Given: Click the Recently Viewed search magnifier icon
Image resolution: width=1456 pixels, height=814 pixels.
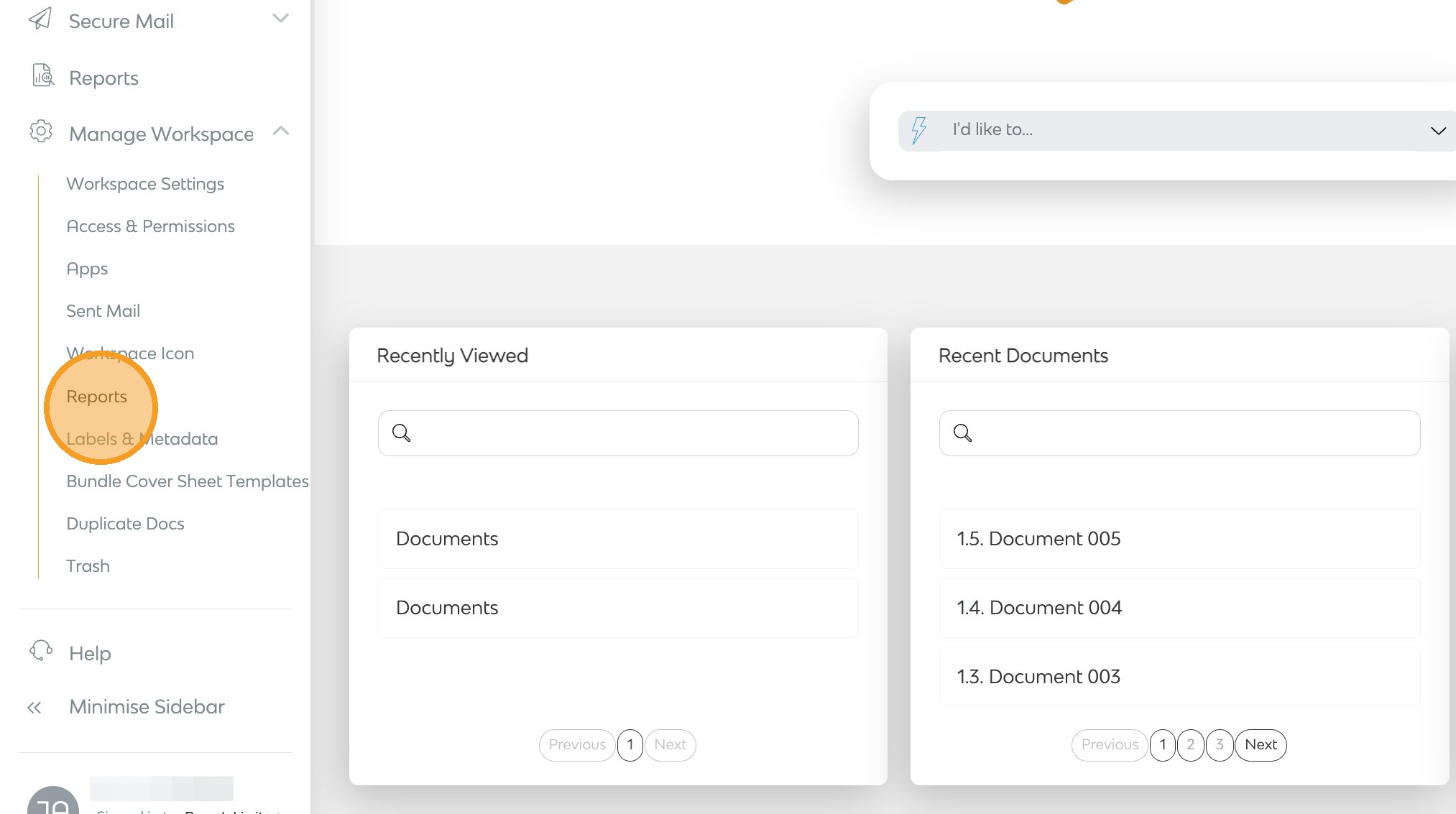Looking at the screenshot, I should coord(401,433).
